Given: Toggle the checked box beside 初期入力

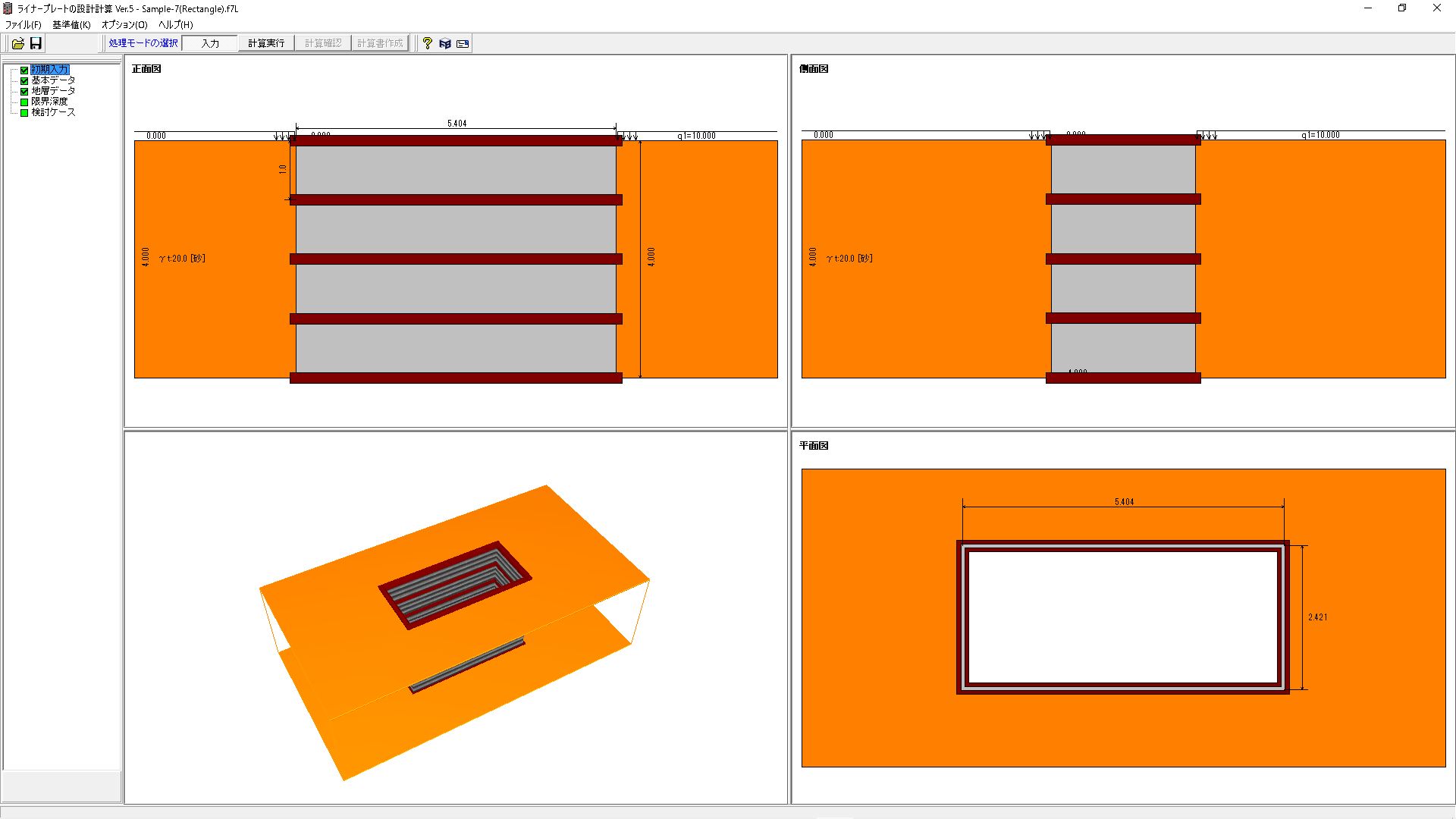Looking at the screenshot, I should (x=24, y=70).
